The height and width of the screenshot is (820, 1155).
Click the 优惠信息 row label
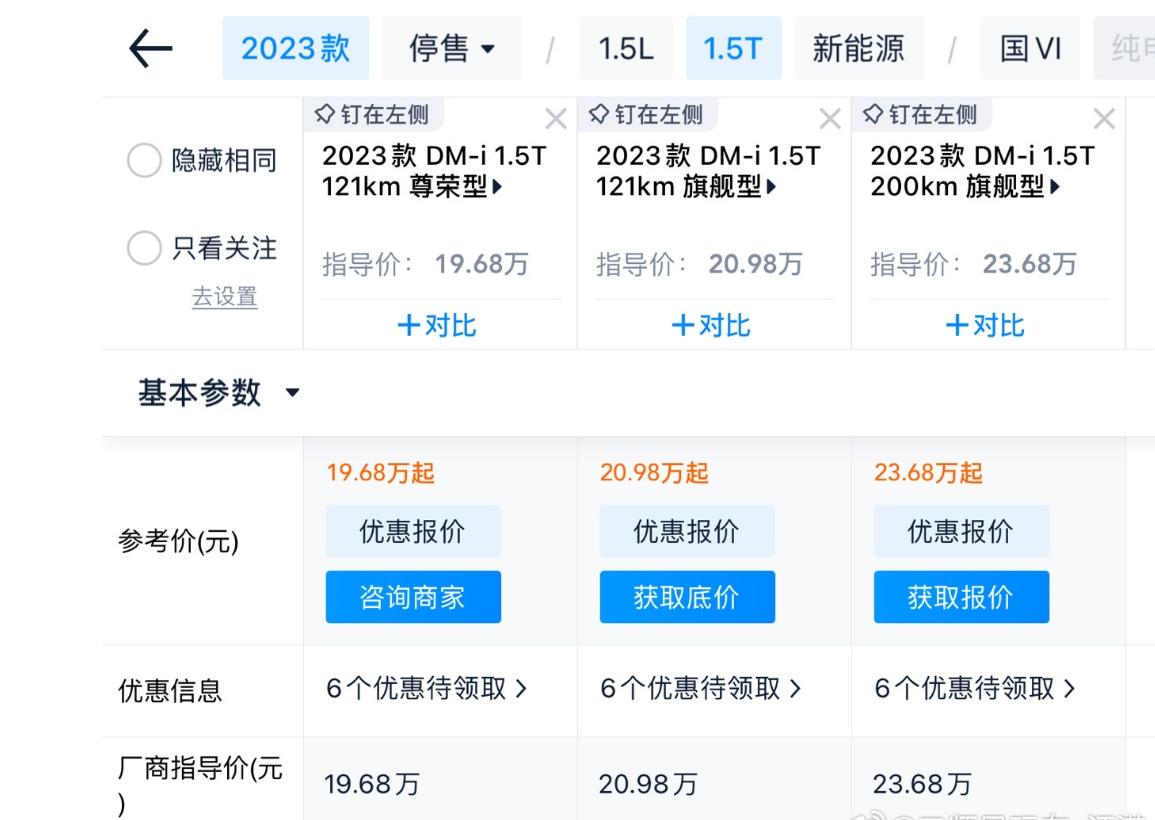169,691
